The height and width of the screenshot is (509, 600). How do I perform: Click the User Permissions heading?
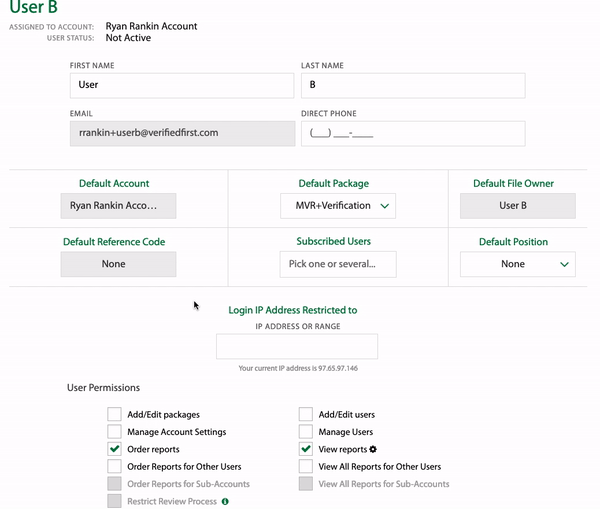(x=103, y=388)
